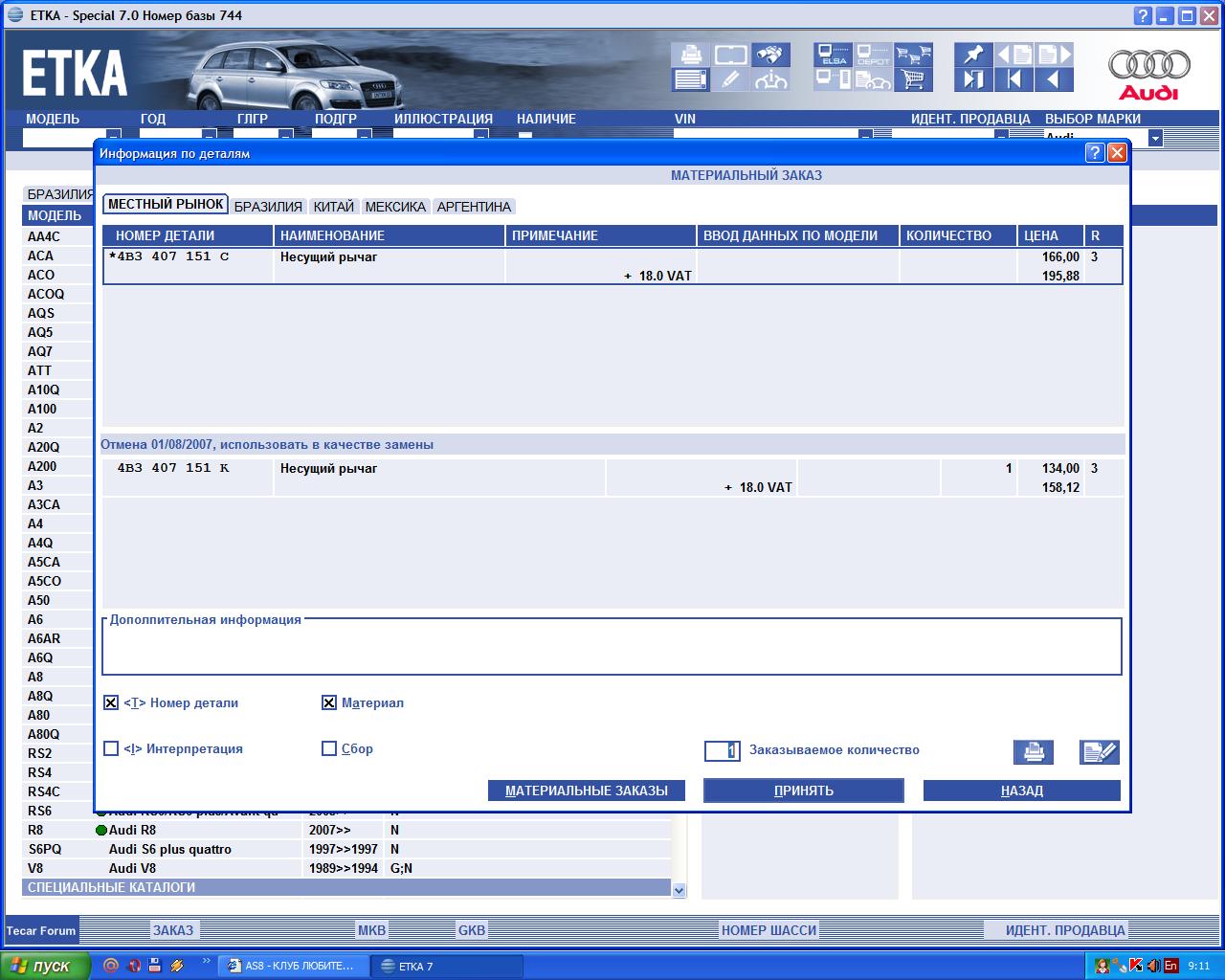Switch to the БРАЗИЛИЯ tab
Viewport: 1225px width, 980px height.
268,207
